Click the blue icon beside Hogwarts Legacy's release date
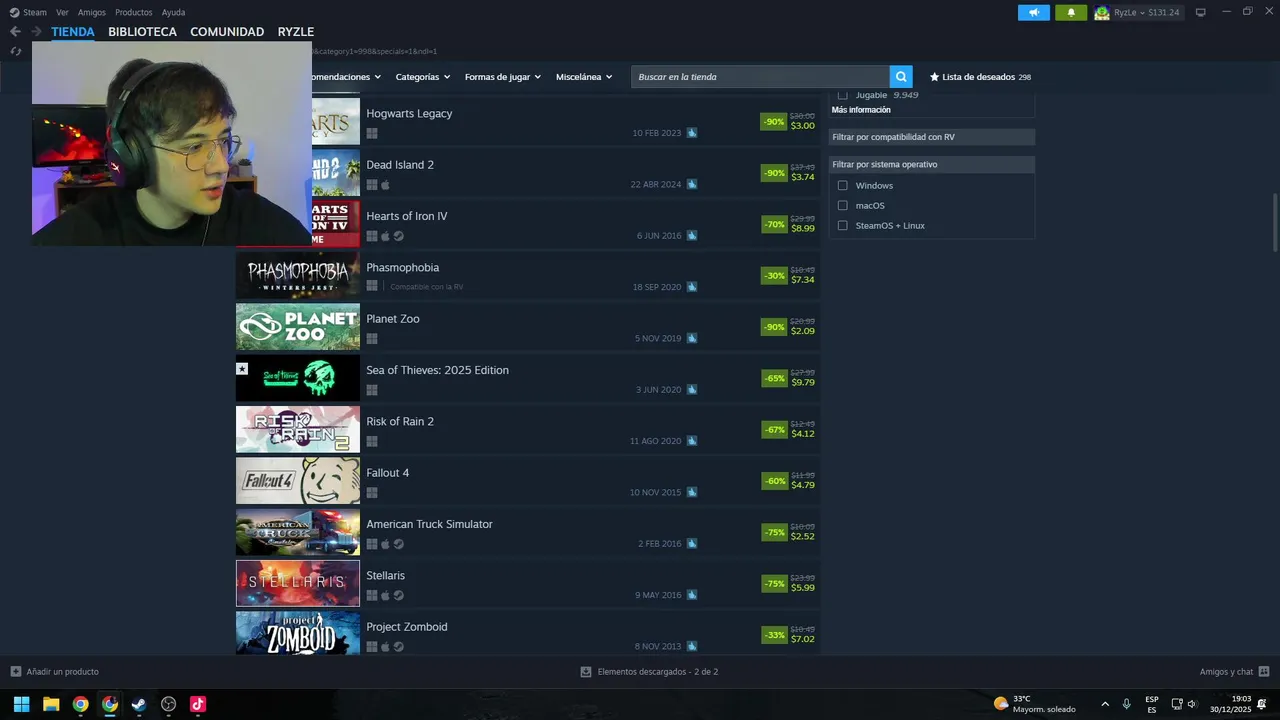This screenshot has height=720, width=1280. coord(691,133)
